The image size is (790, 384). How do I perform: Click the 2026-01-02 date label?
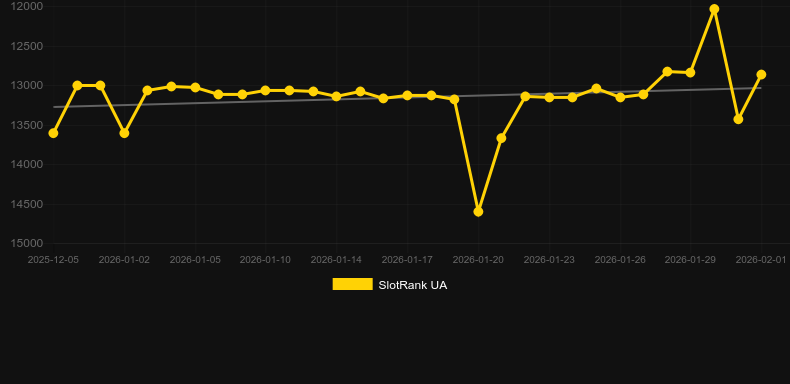124,260
